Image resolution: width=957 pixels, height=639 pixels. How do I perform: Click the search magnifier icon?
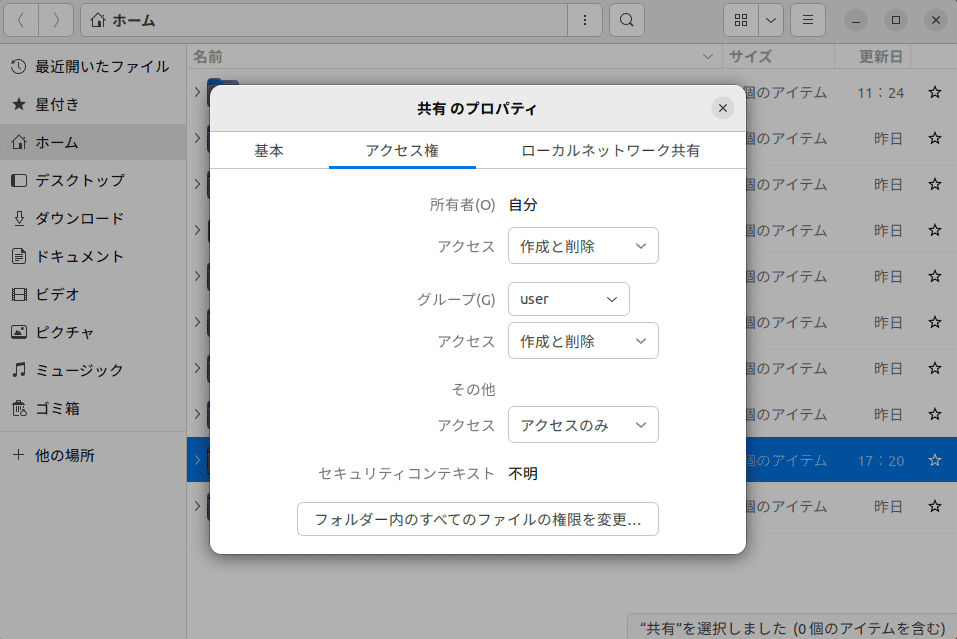coord(627,20)
